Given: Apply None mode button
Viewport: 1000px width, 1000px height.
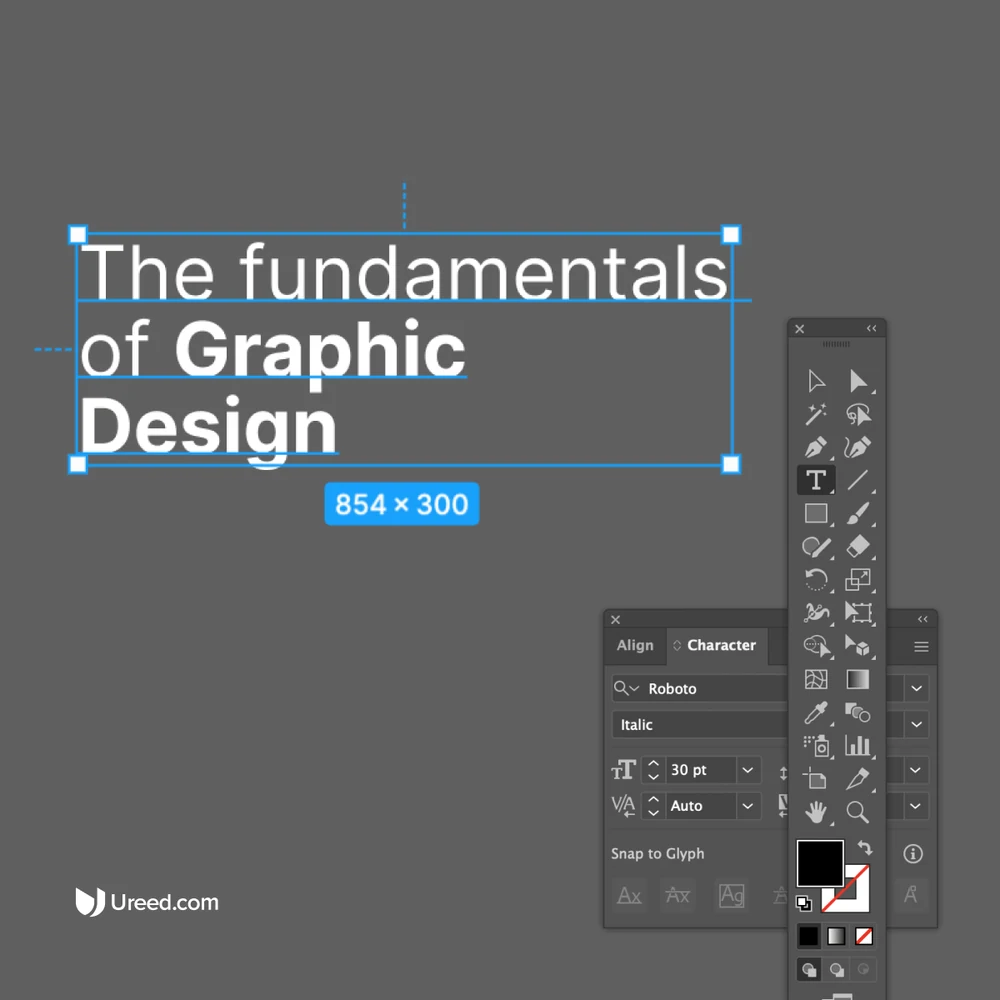Looking at the screenshot, I should click(864, 936).
